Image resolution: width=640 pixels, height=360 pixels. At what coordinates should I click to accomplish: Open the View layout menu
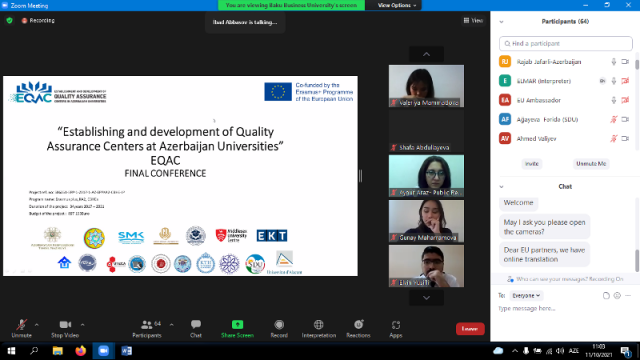tap(473, 20)
